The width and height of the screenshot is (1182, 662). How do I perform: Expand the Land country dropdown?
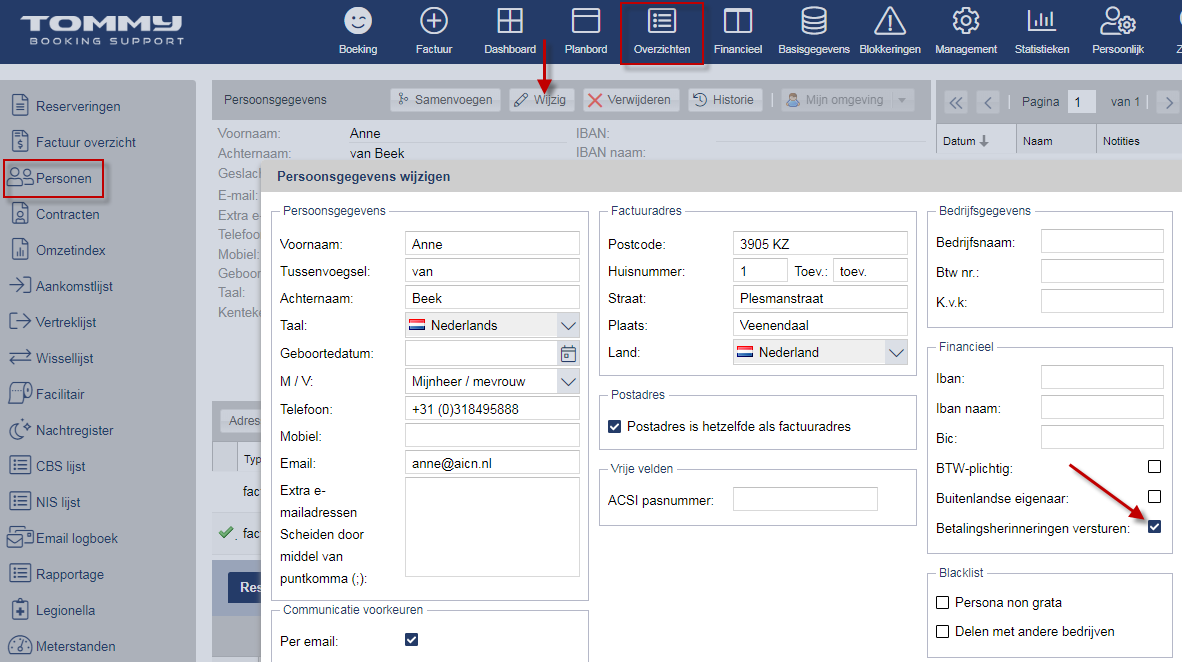click(896, 352)
